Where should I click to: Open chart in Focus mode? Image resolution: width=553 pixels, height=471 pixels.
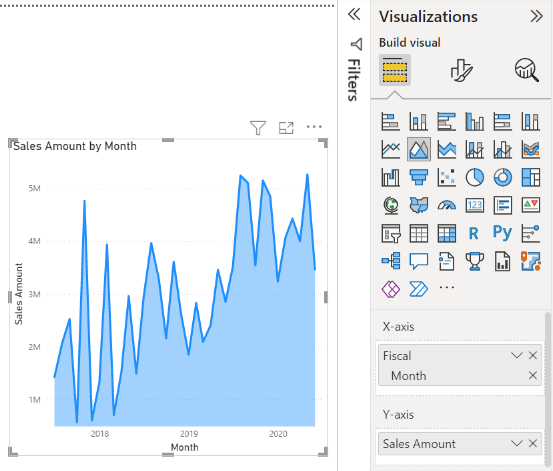pos(286,128)
